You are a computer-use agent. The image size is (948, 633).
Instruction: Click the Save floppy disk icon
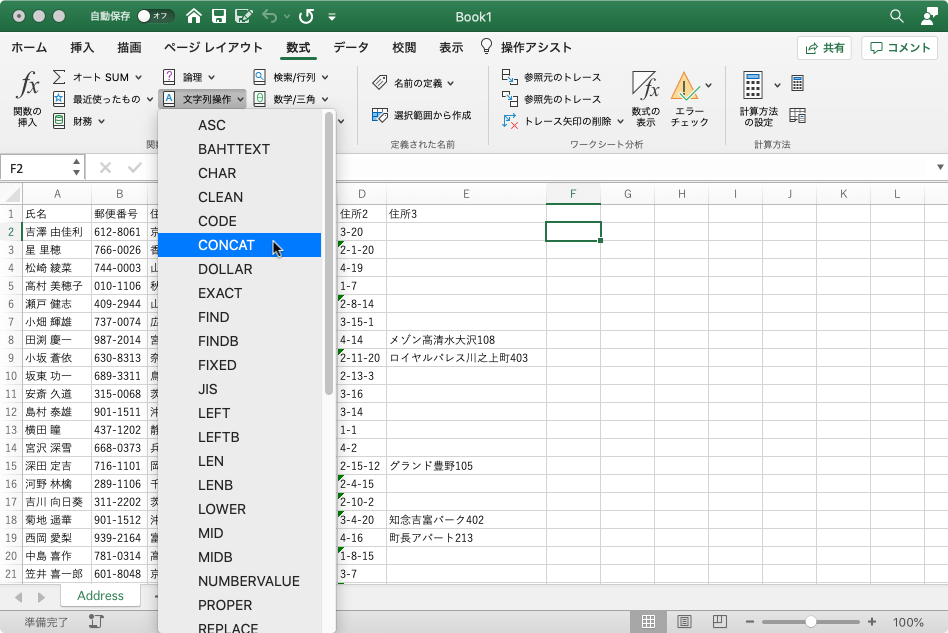click(219, 16)
